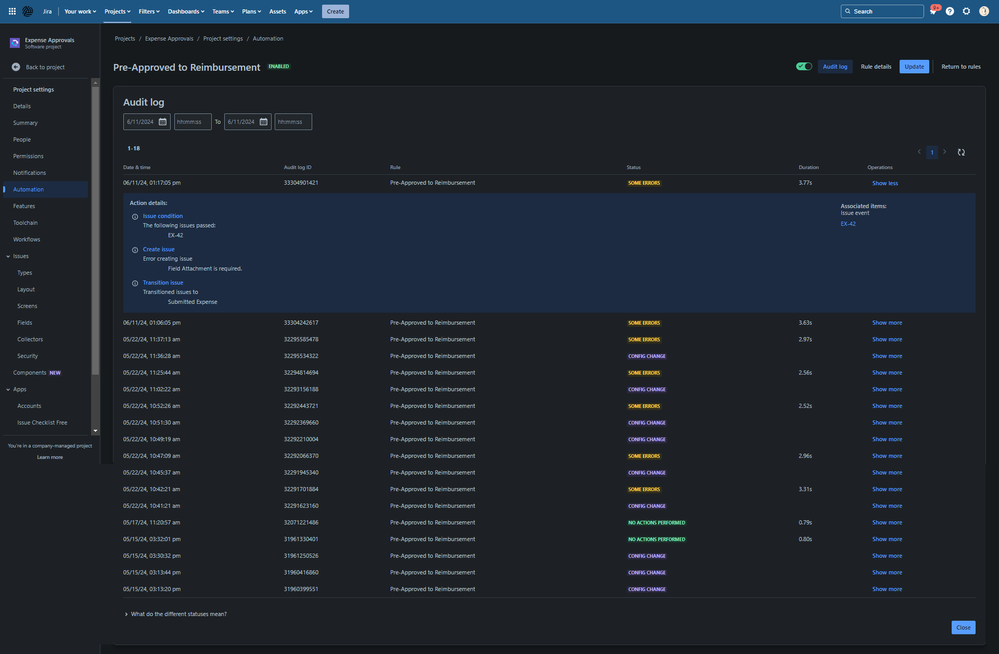Open Components NEW in the sidebar

tap(37, 373)
